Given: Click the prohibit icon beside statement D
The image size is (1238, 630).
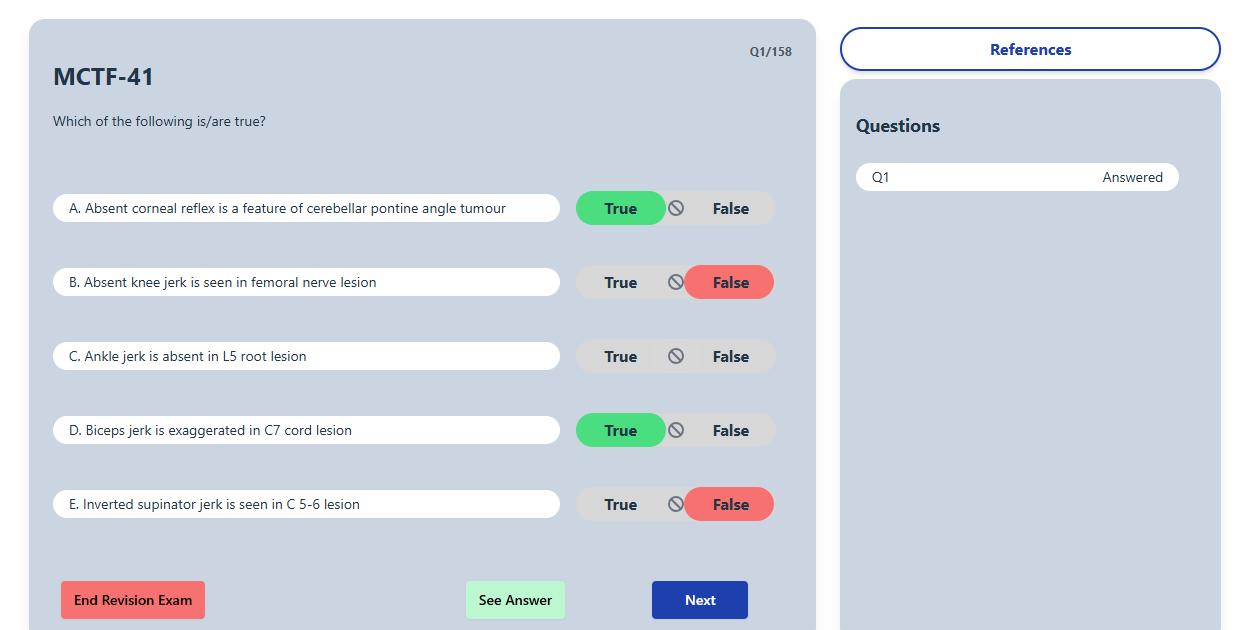Looking at the screenshot, I should coord(676,430).
